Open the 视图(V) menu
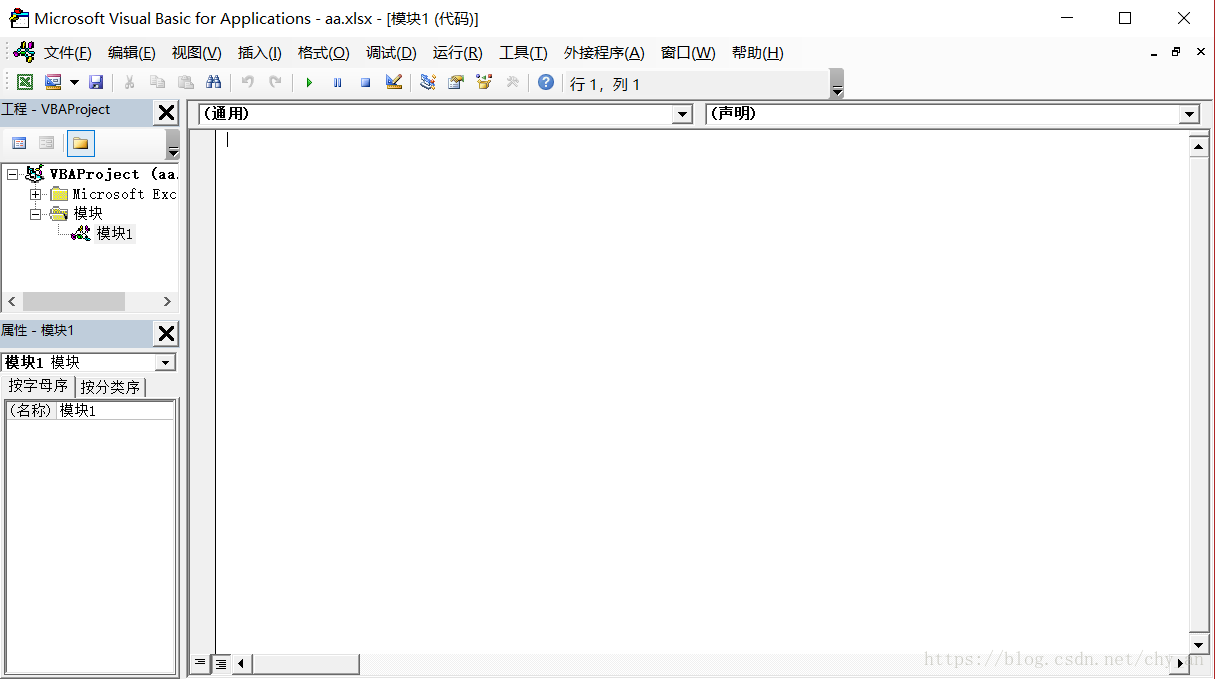This screenshot has width=1215, height=679. [x=196, y=53]
